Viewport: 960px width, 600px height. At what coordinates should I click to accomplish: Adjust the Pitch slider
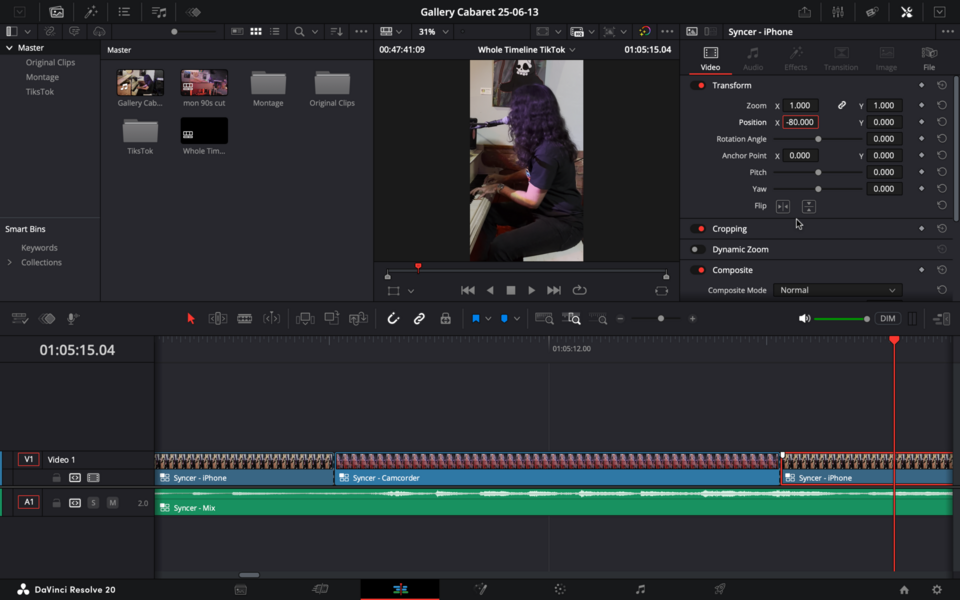pyautogui.click(x=818, y=172)
